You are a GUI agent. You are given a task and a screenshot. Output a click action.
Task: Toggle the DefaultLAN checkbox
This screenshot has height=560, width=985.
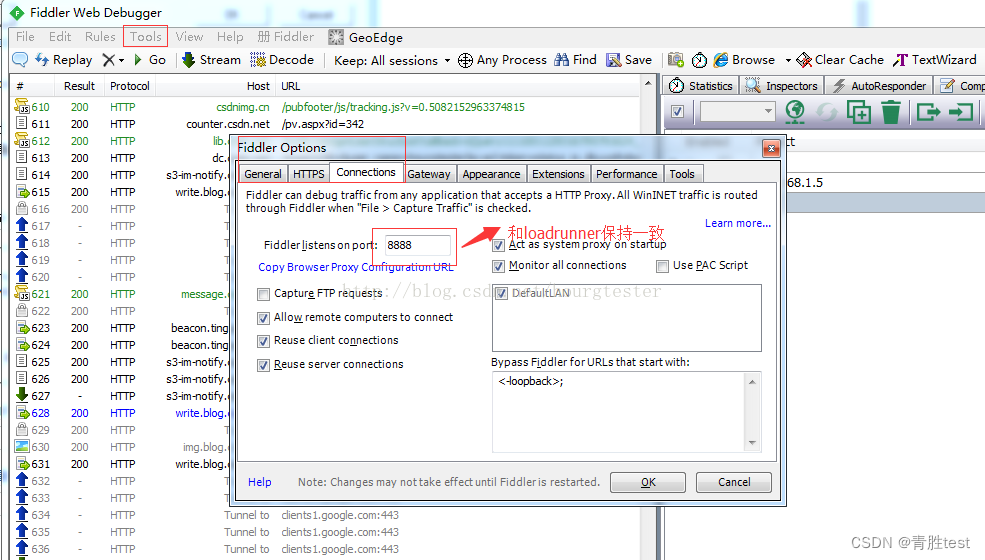(501, 294)
